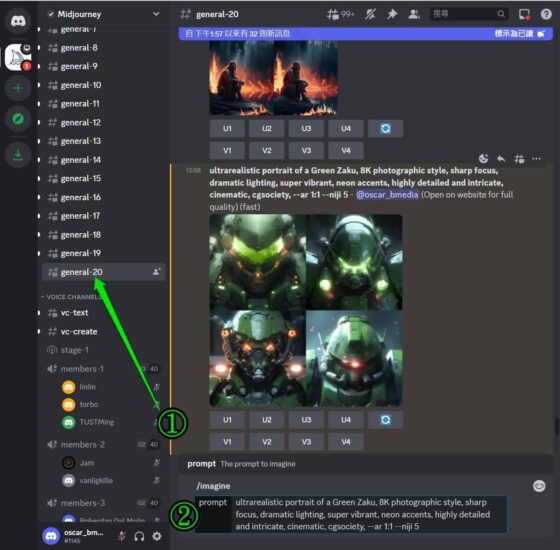Open the inbox icon in header
Image resolution: width=560 pixels, height=550 pixels.
[524, 14]
